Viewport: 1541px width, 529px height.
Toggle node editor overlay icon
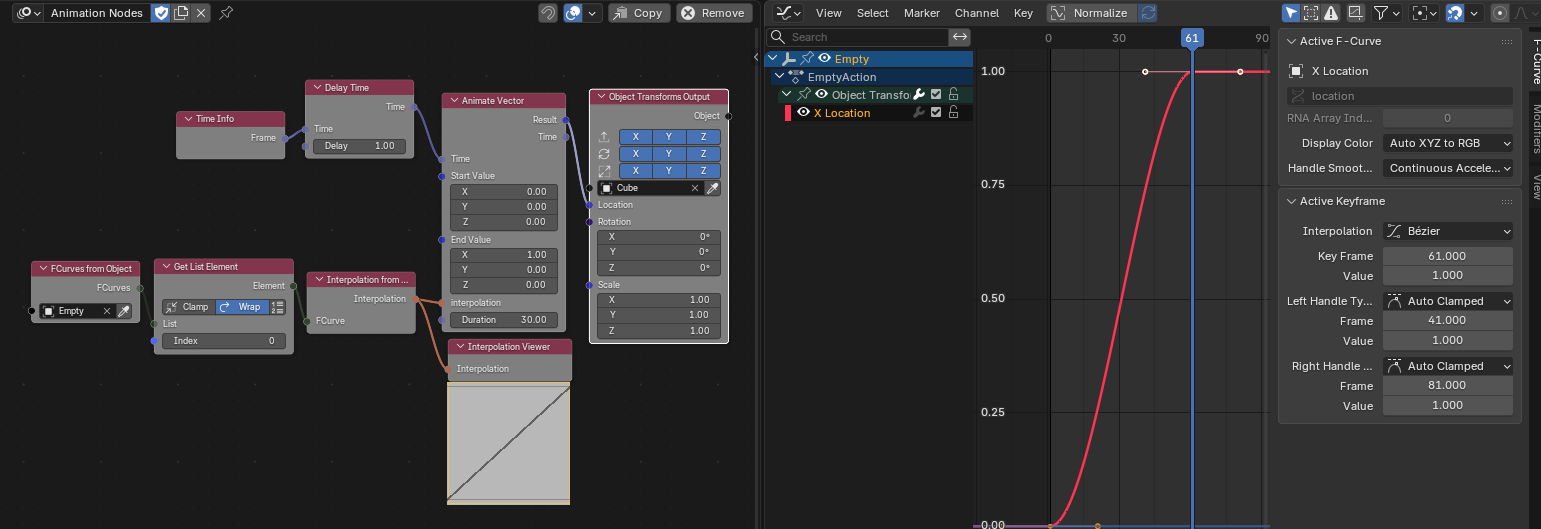point(573,13)
